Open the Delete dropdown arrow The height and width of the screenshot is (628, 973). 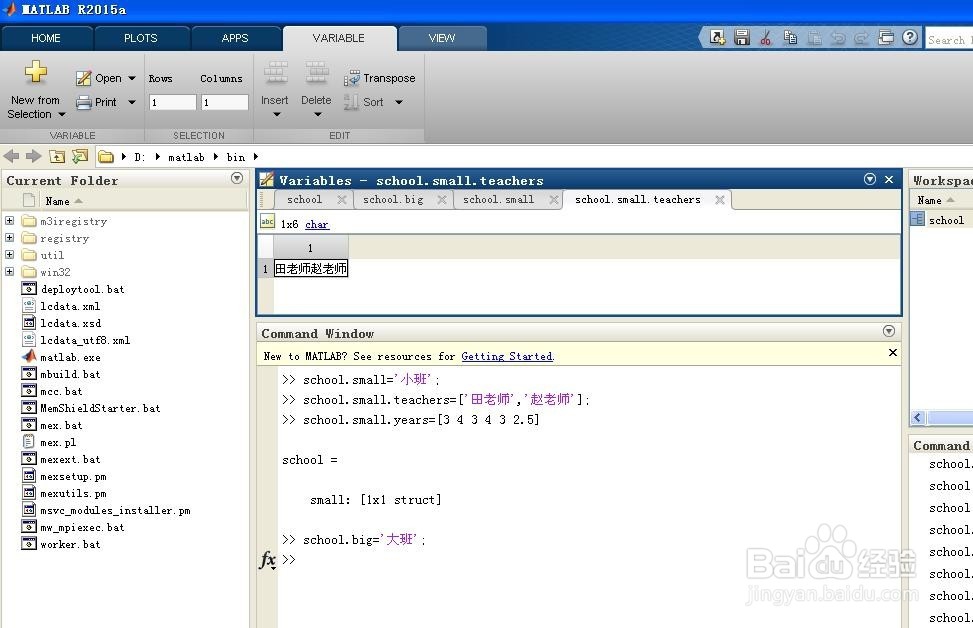318,114
